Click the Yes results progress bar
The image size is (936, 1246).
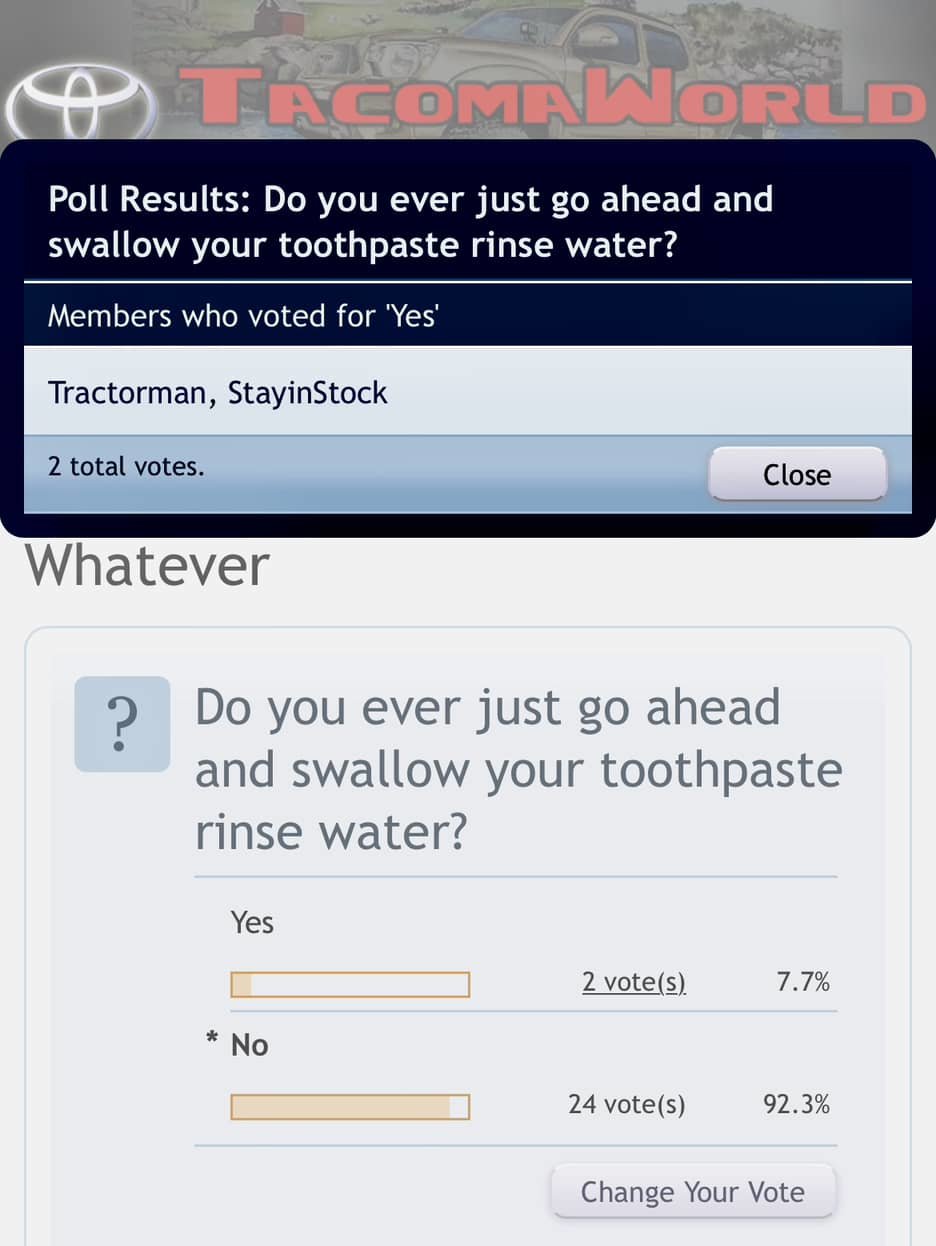point(350,985)
